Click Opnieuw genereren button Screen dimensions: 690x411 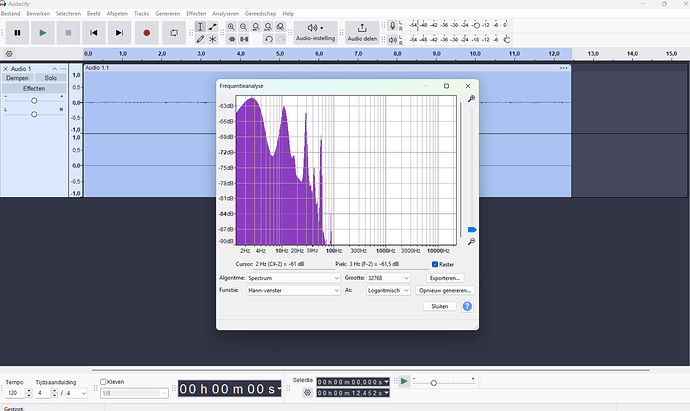[x=445, y=290]
